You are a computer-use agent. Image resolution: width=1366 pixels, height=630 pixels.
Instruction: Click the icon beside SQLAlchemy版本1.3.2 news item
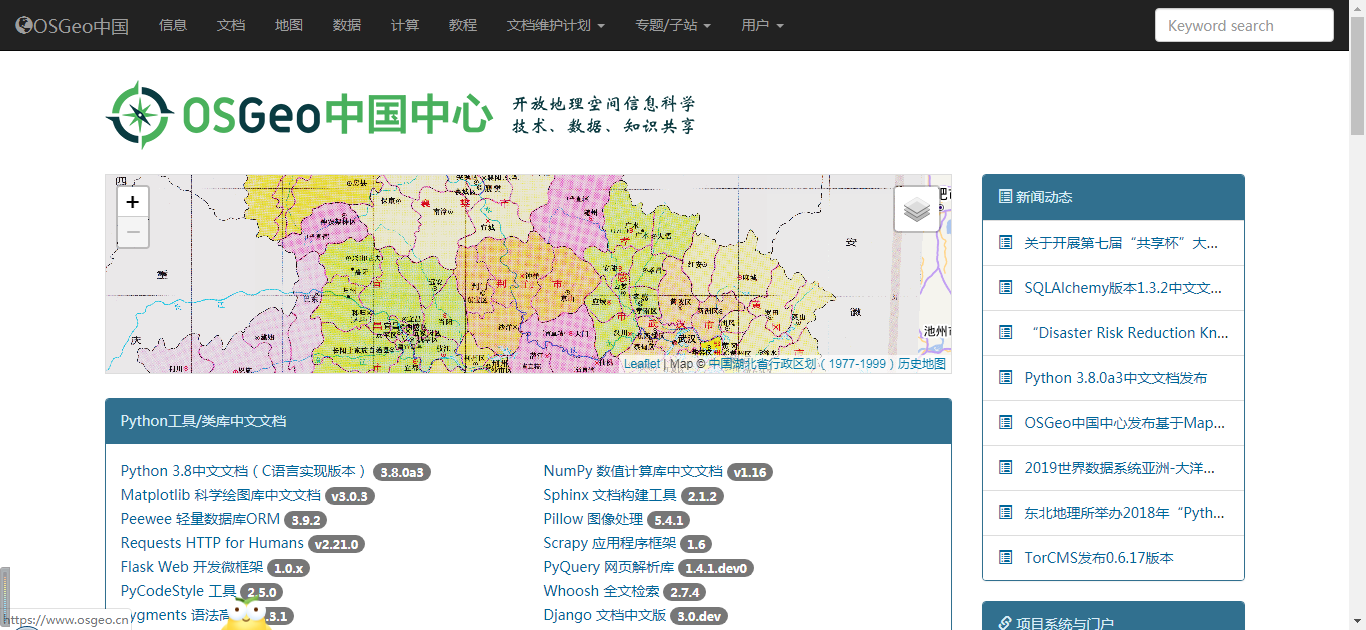pos(1005,288)
